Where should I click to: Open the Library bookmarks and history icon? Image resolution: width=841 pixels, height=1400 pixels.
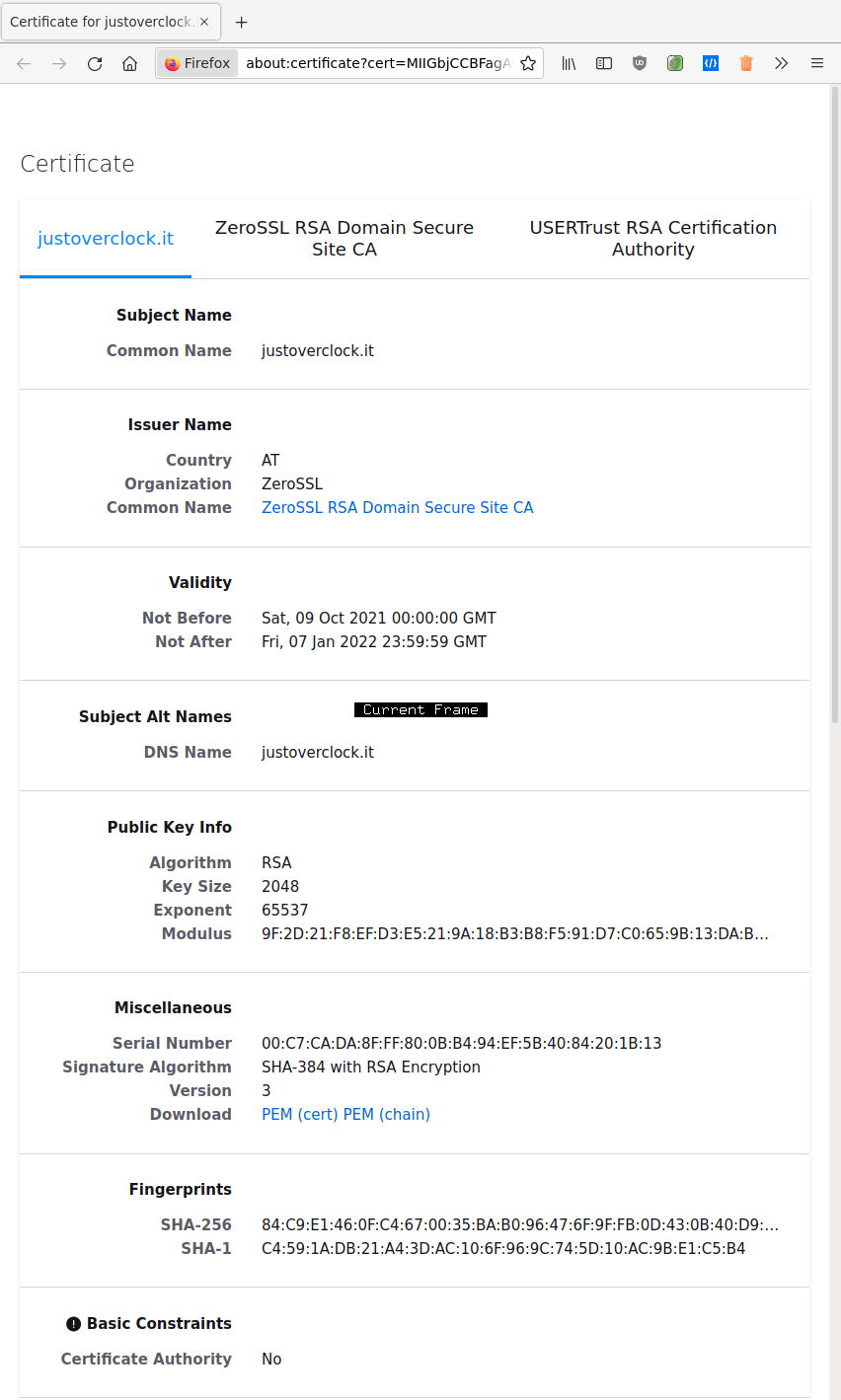[x=569, y=63]
